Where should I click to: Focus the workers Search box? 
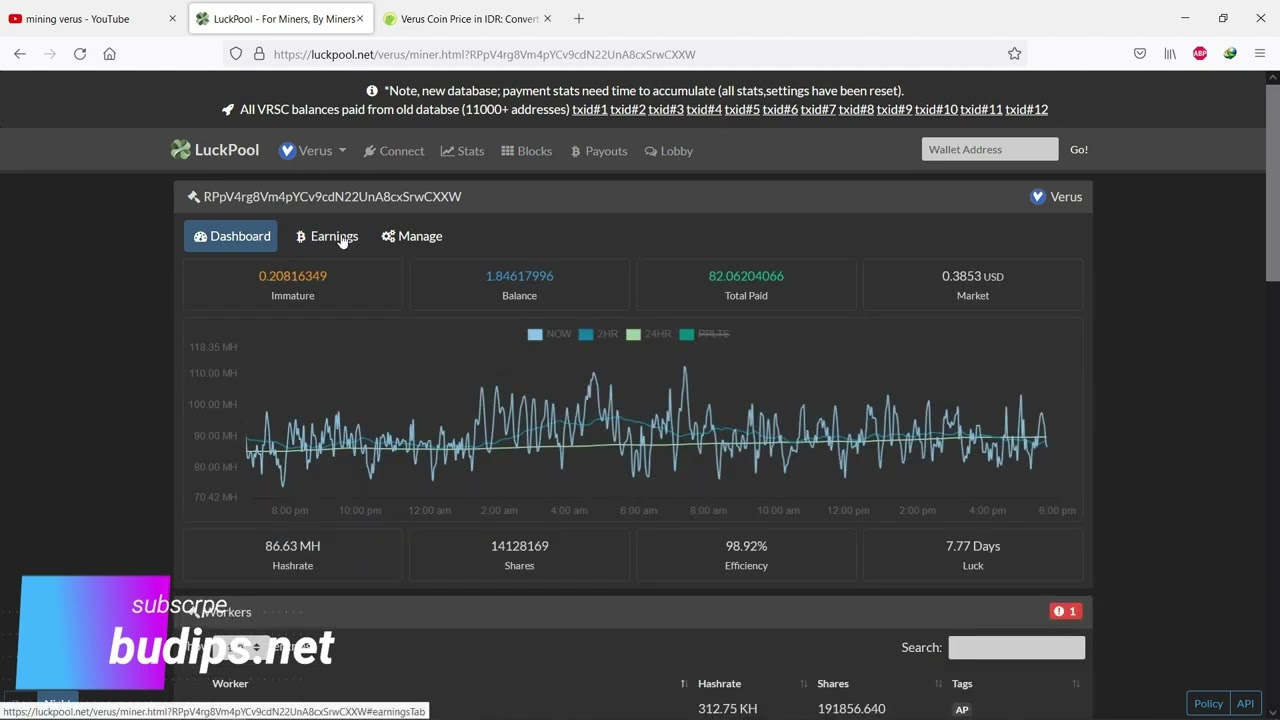[x=1016, y=647]
